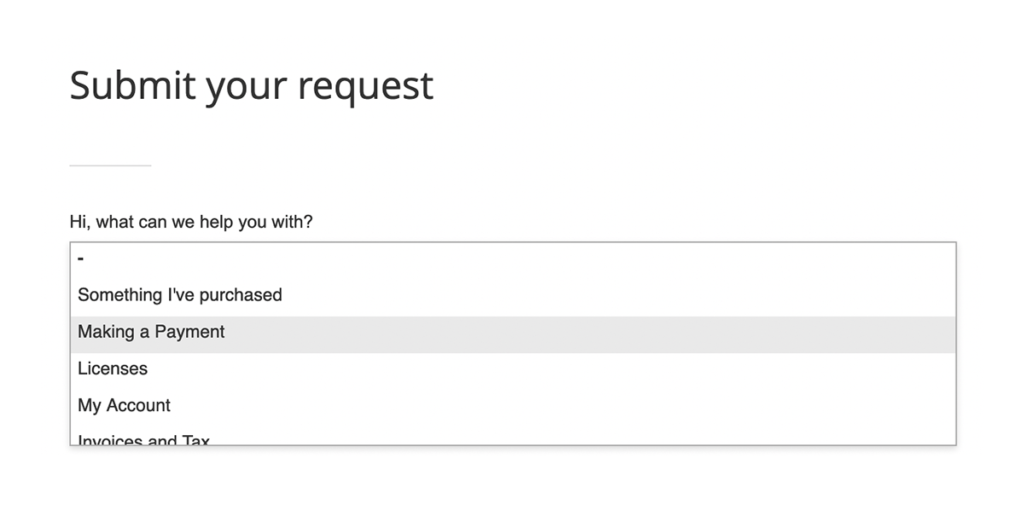Click the "Submit your request" heading

pos(251,86)
